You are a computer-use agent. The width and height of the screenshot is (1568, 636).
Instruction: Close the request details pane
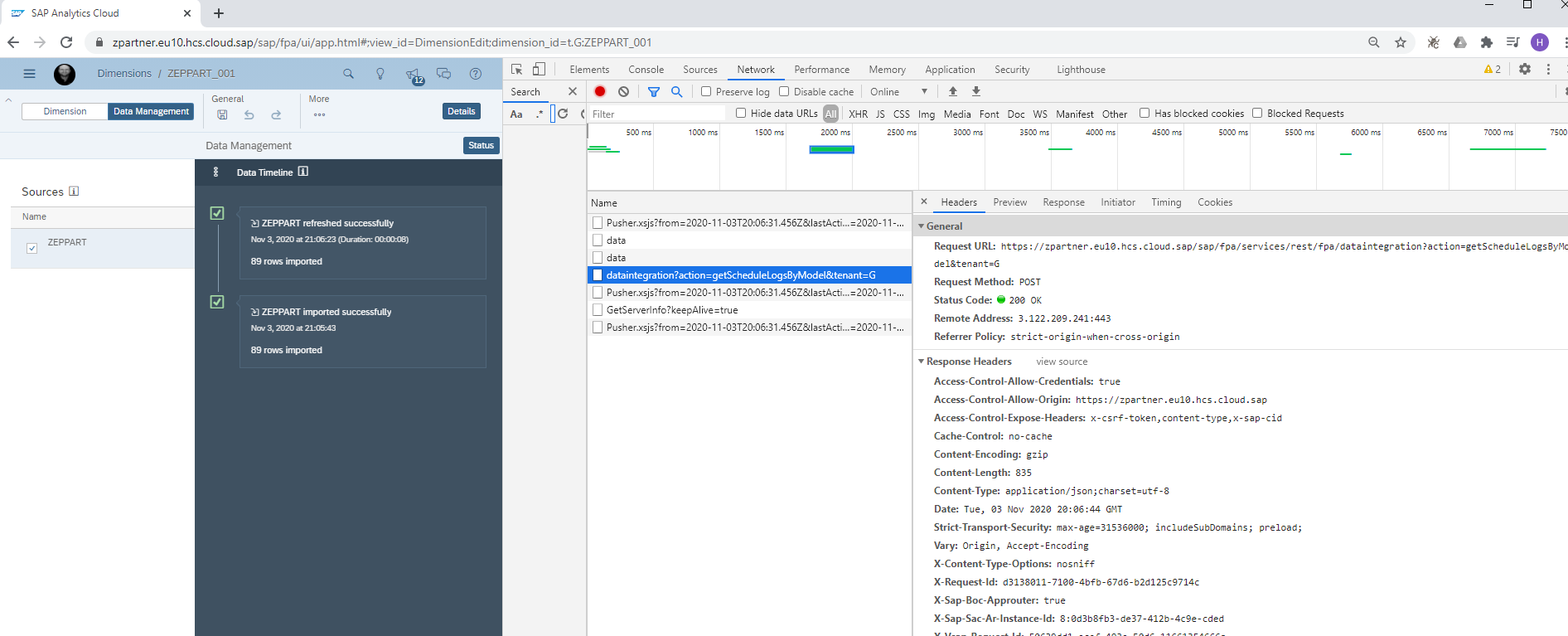click(924, 201)
